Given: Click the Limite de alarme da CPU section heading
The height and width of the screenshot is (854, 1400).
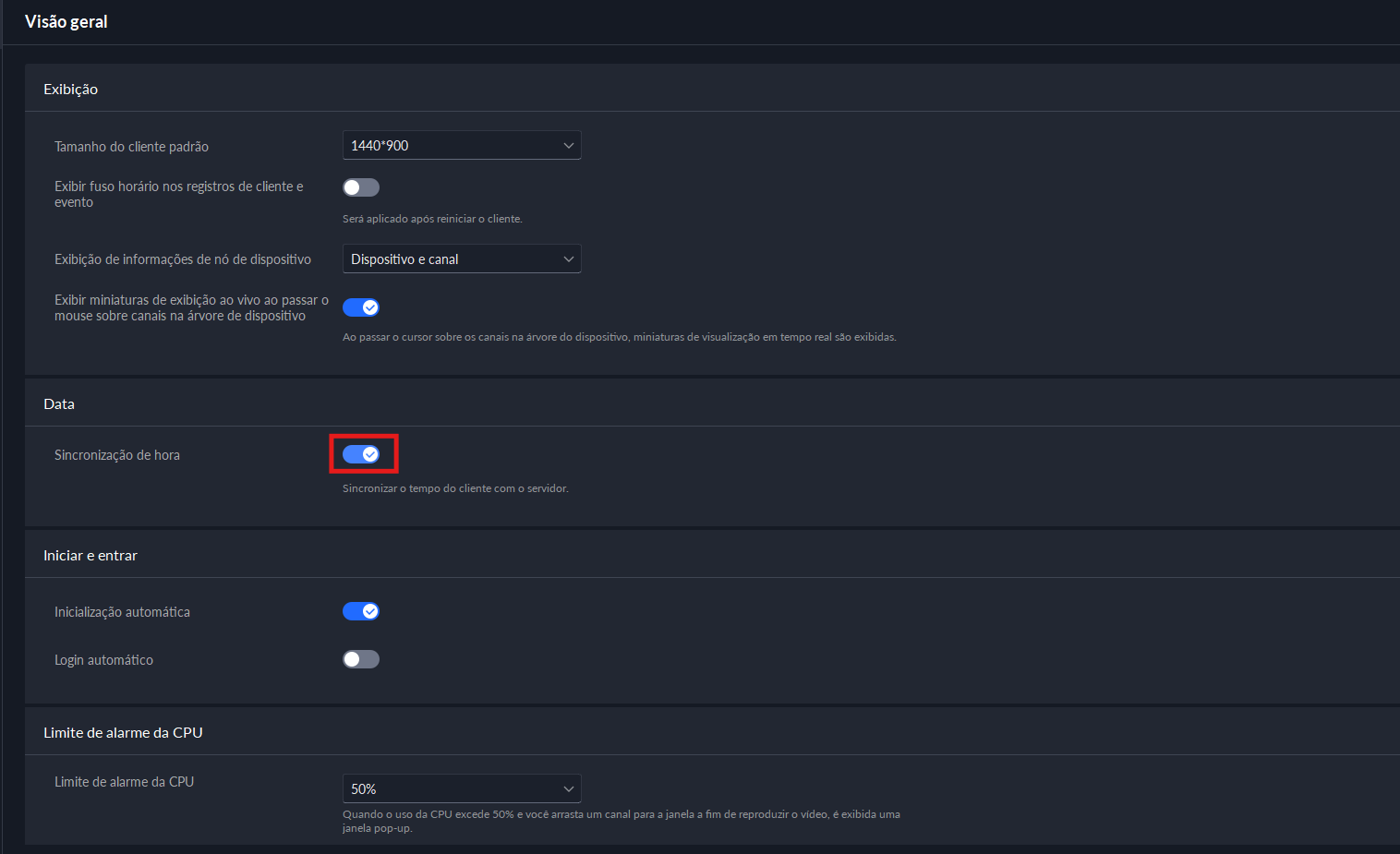Looking at the screenshot, I should tap(123, 733).
